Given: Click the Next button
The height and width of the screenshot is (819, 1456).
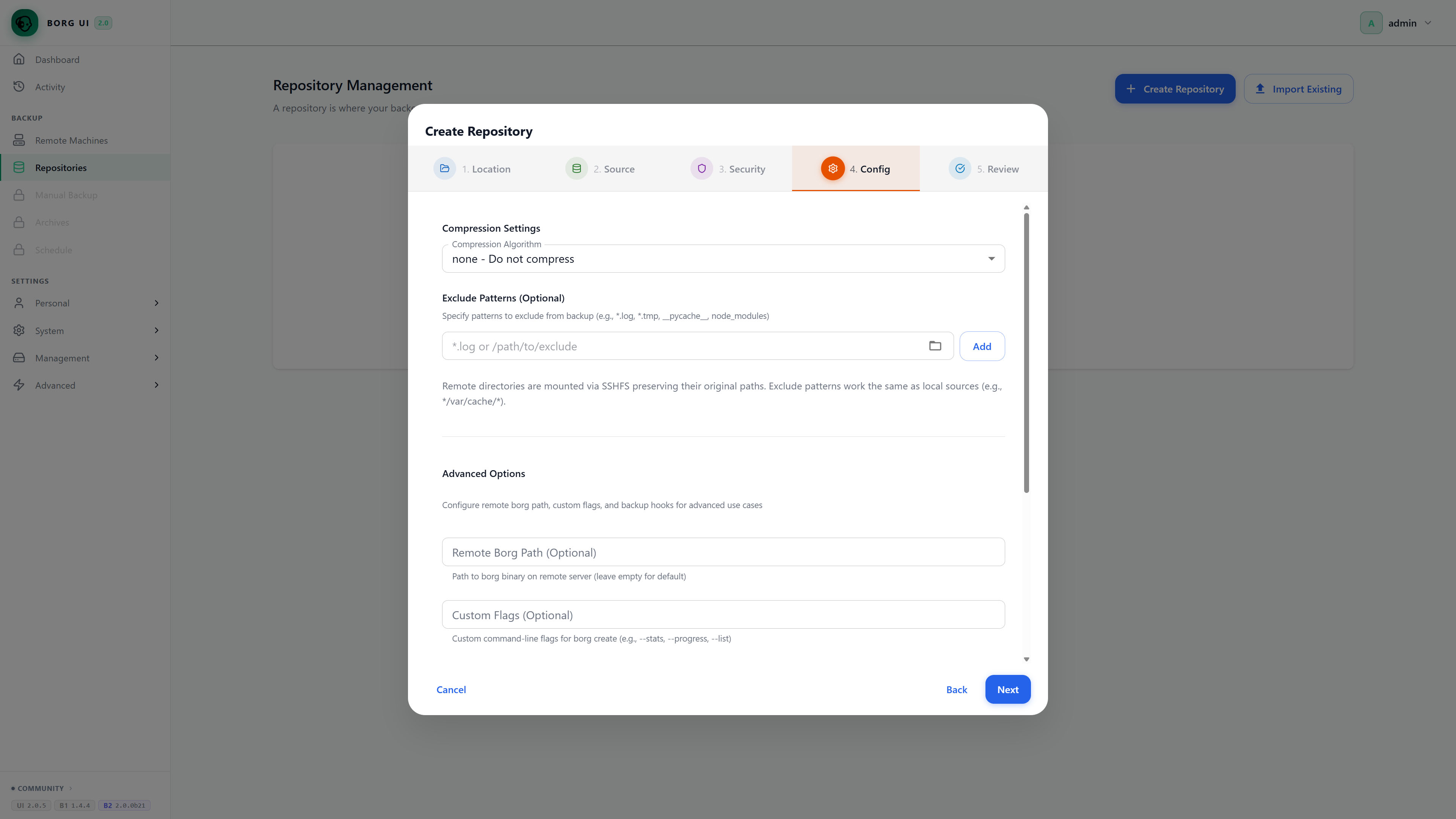Looking at the screenshot, I should click(x=1008, y=690).
